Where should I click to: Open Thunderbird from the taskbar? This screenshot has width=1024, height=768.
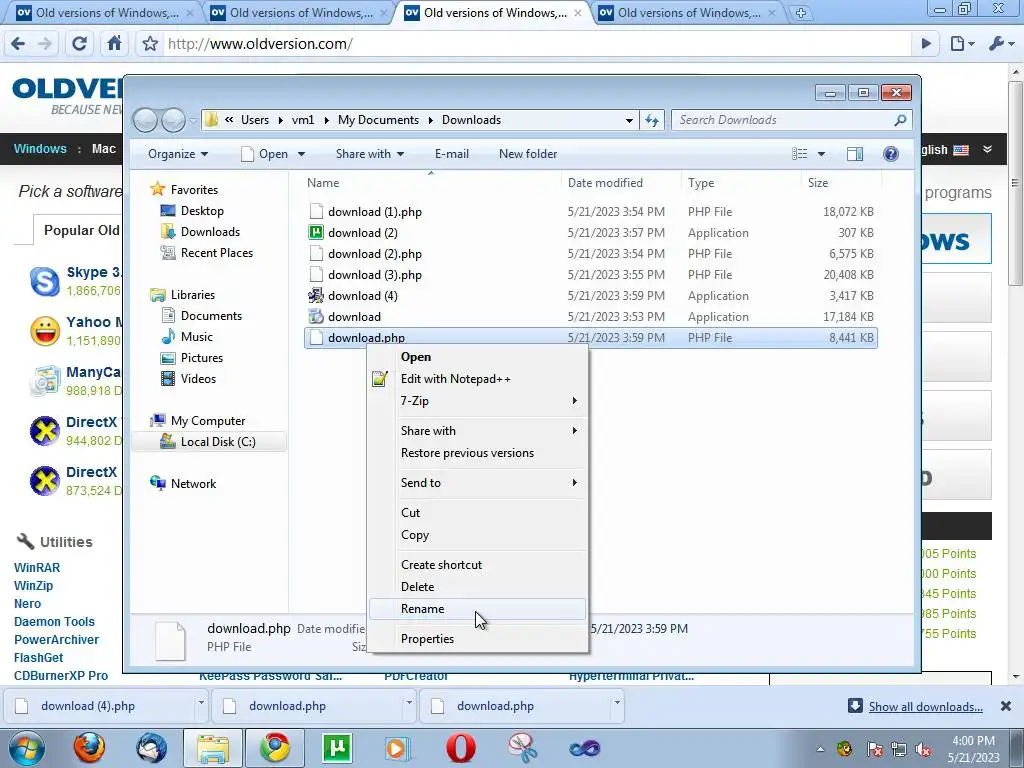click(152, 748)
